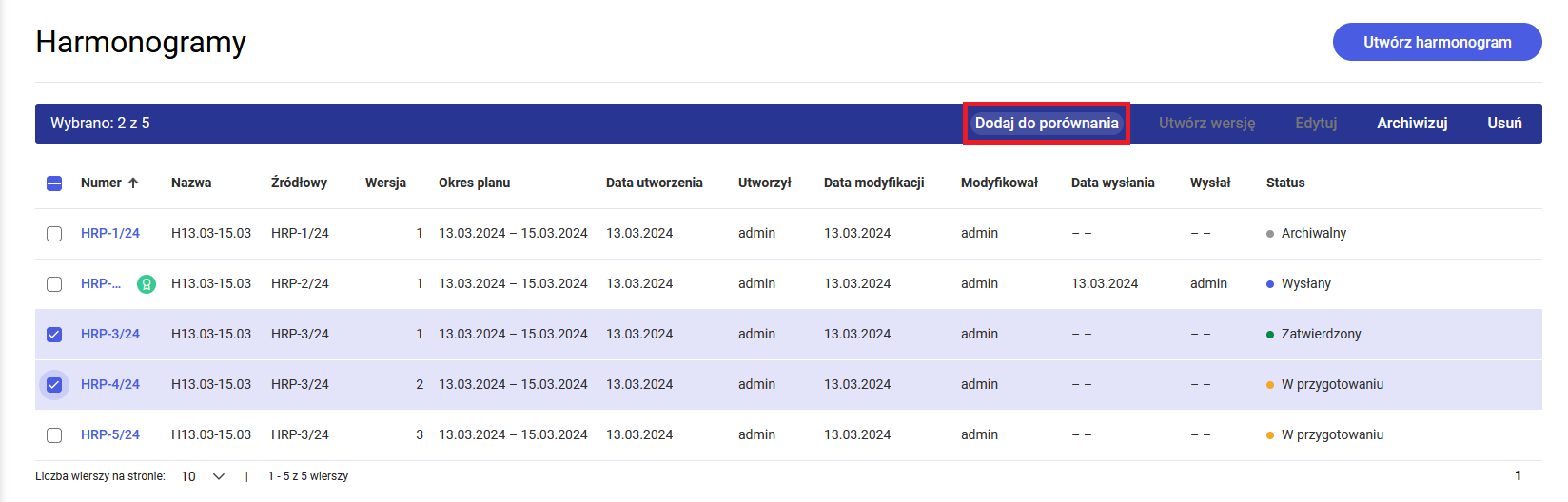The height and width of the screenshot is (502, 1568).
Task: Open the rows per page dropdown
Action: pos(203,476)
